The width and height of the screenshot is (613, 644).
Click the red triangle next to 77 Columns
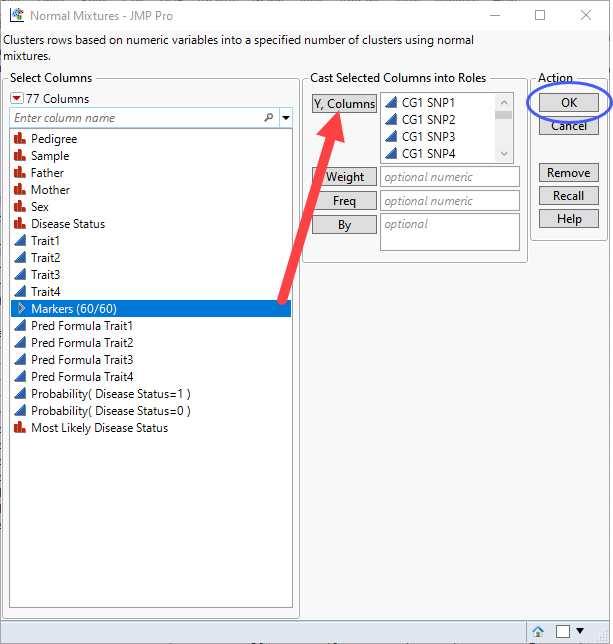click(x=17, y=99)
